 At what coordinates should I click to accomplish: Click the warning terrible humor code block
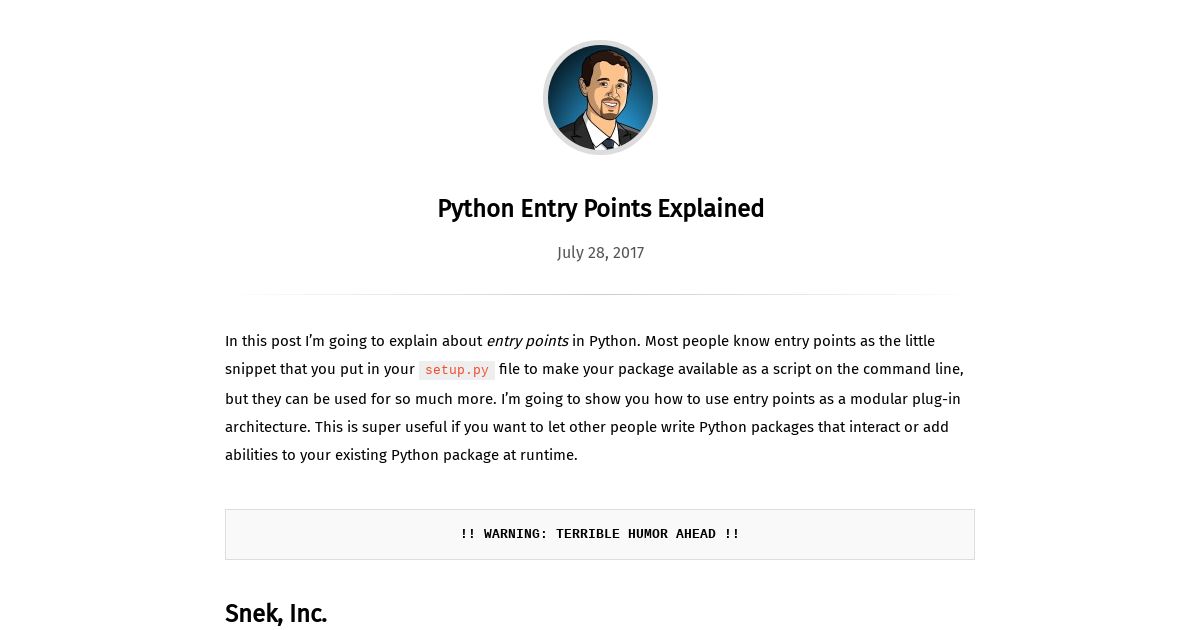[600, 534]
